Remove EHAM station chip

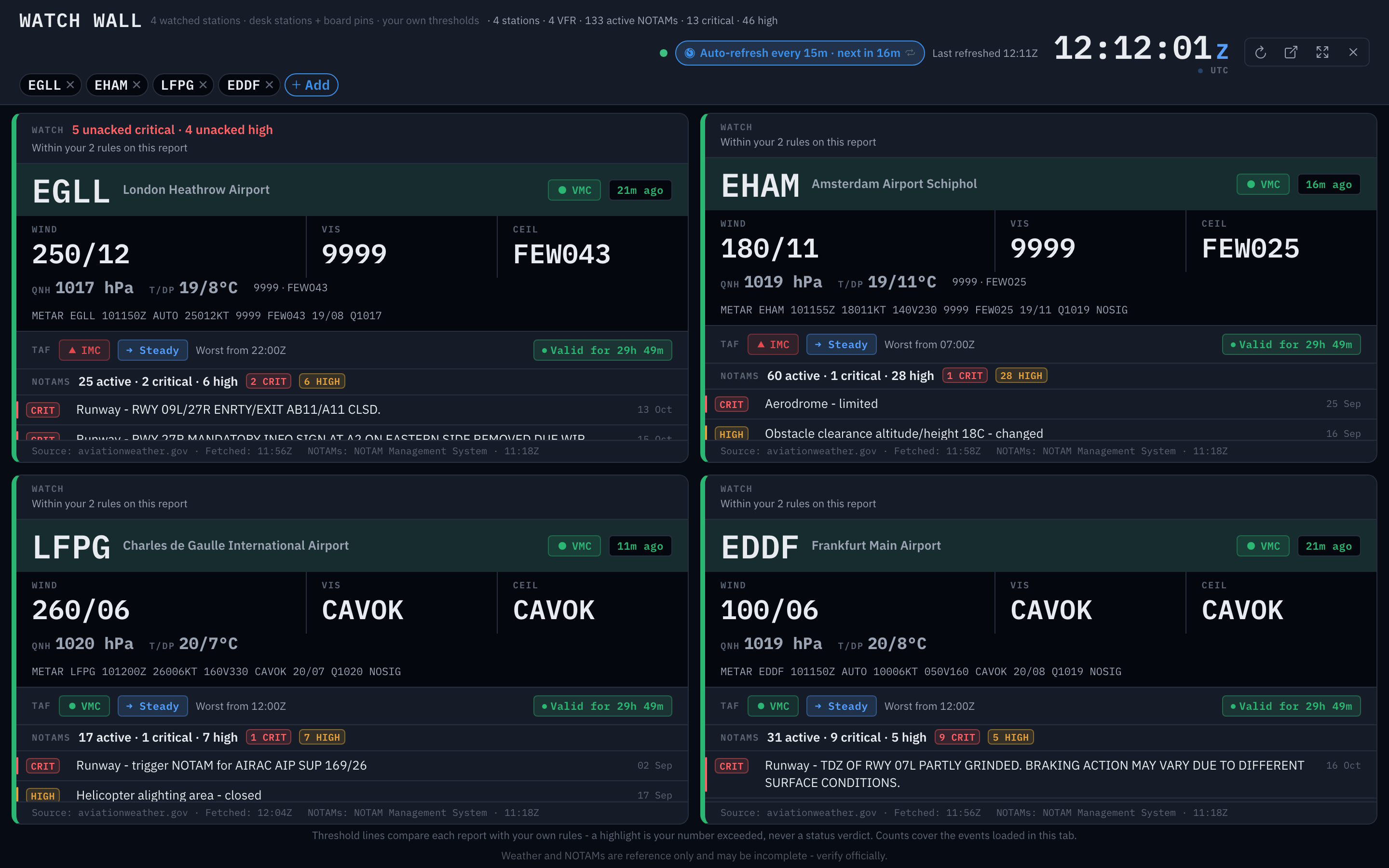pos(136,85)
